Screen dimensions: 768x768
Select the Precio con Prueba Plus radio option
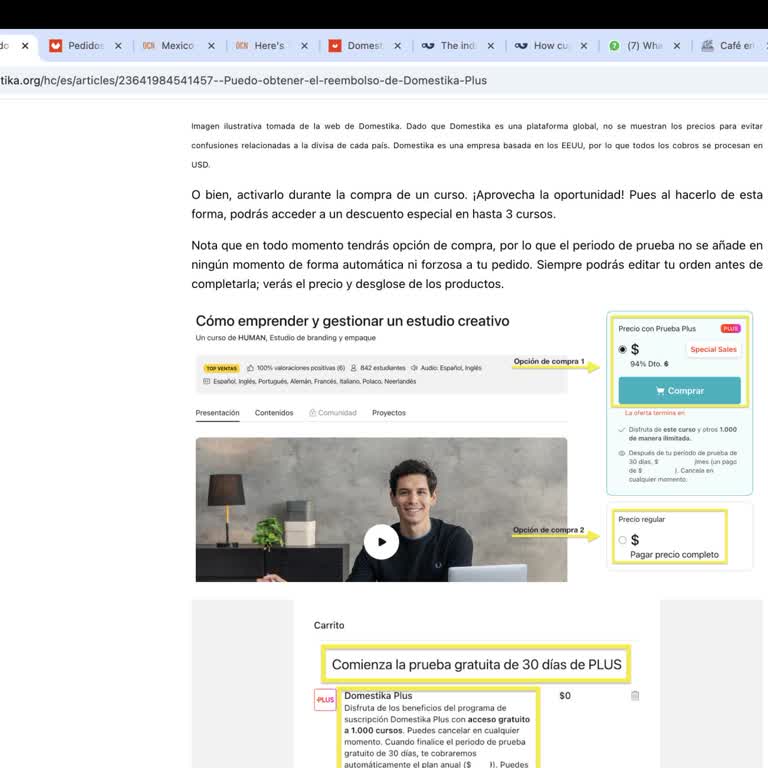pos(622,349)
